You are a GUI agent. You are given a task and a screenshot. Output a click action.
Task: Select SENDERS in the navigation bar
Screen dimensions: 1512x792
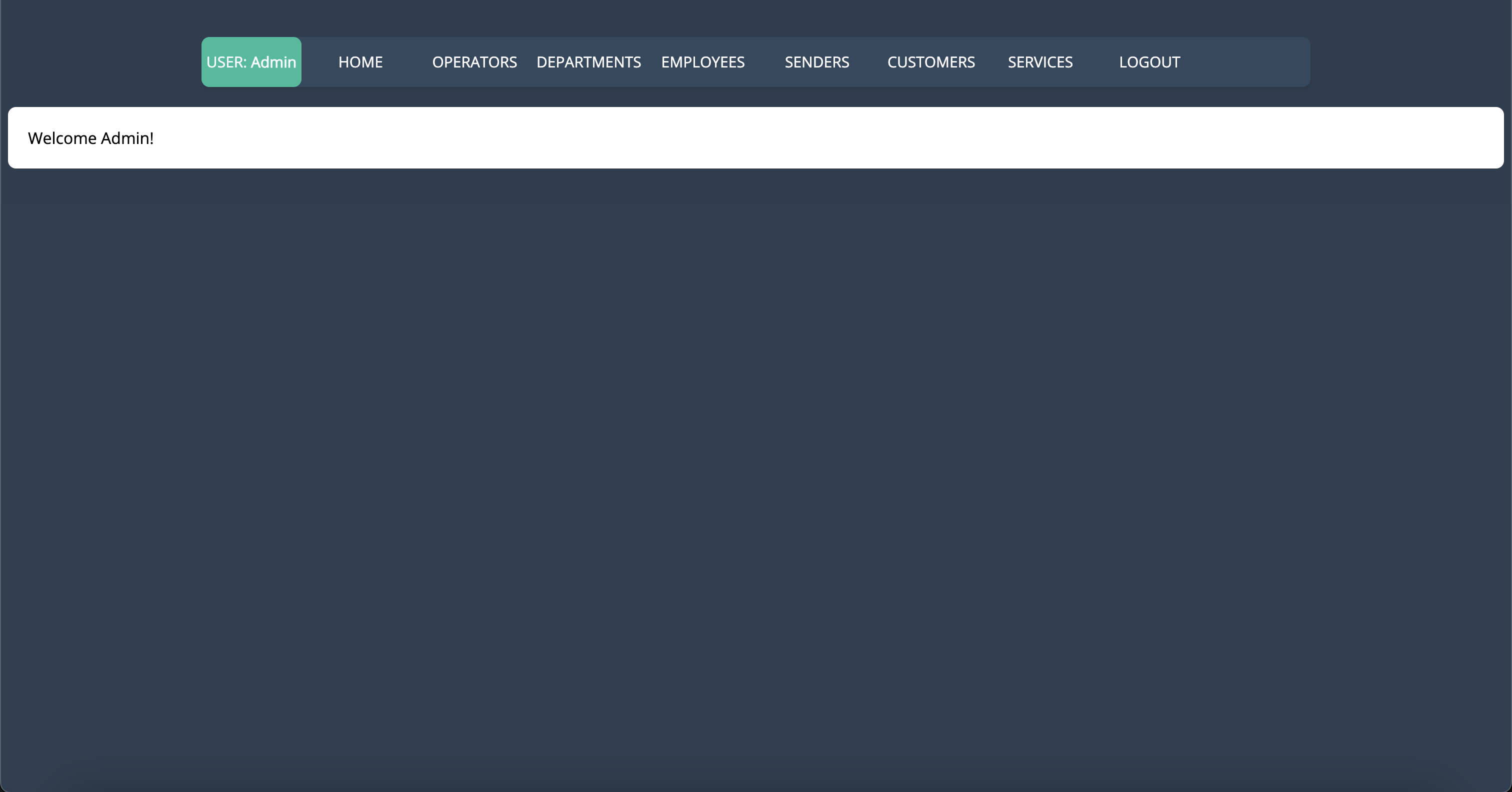click(x=816, y=62)
